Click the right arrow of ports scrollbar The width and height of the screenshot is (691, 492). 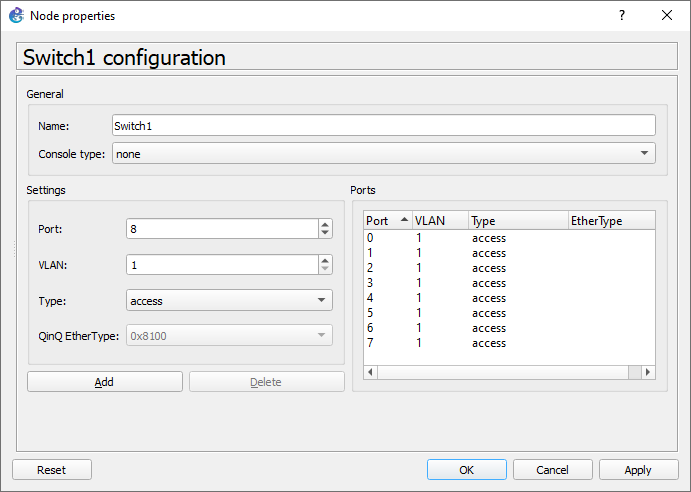coord(648,372)
